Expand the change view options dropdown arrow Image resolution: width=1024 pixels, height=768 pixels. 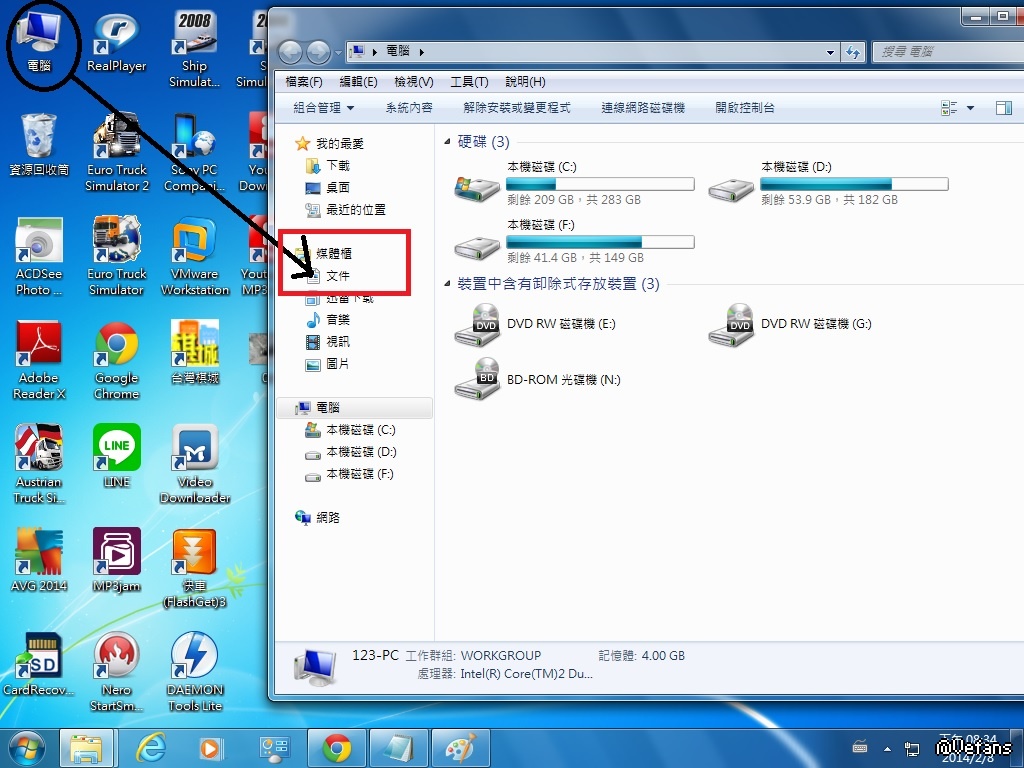[x=970, y=108]
